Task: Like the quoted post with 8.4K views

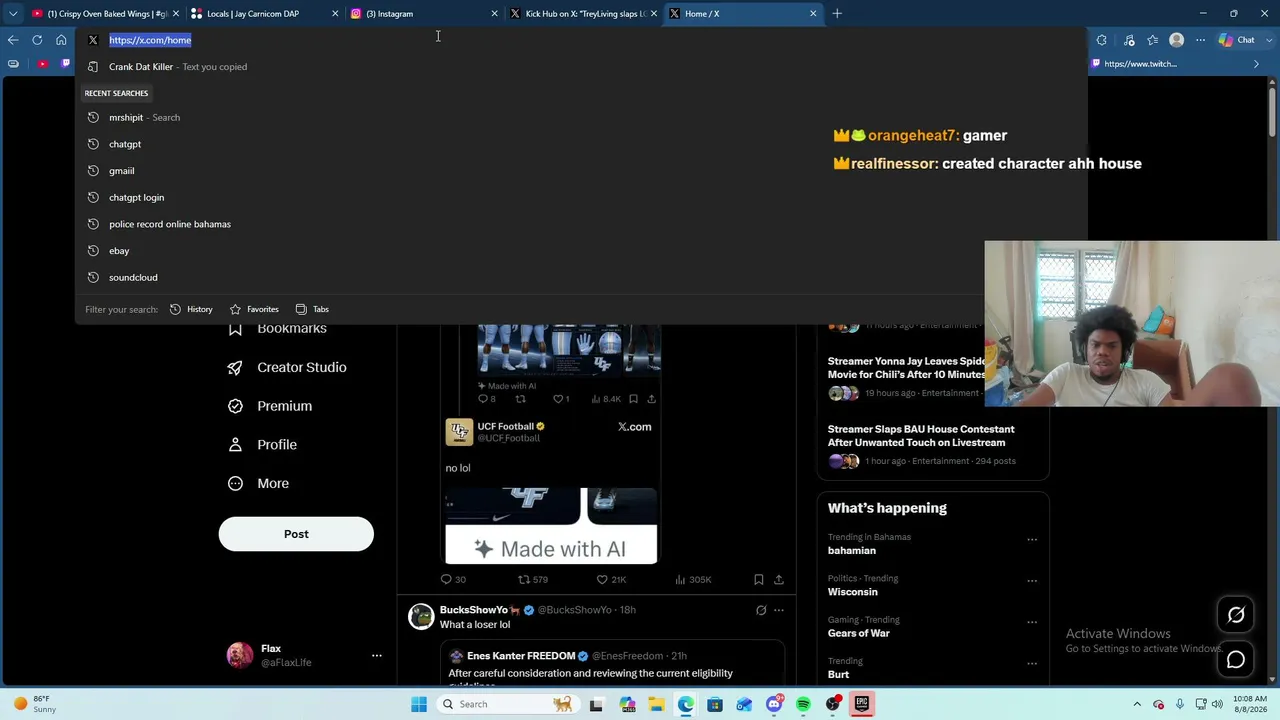Action: tap(560, 399)
